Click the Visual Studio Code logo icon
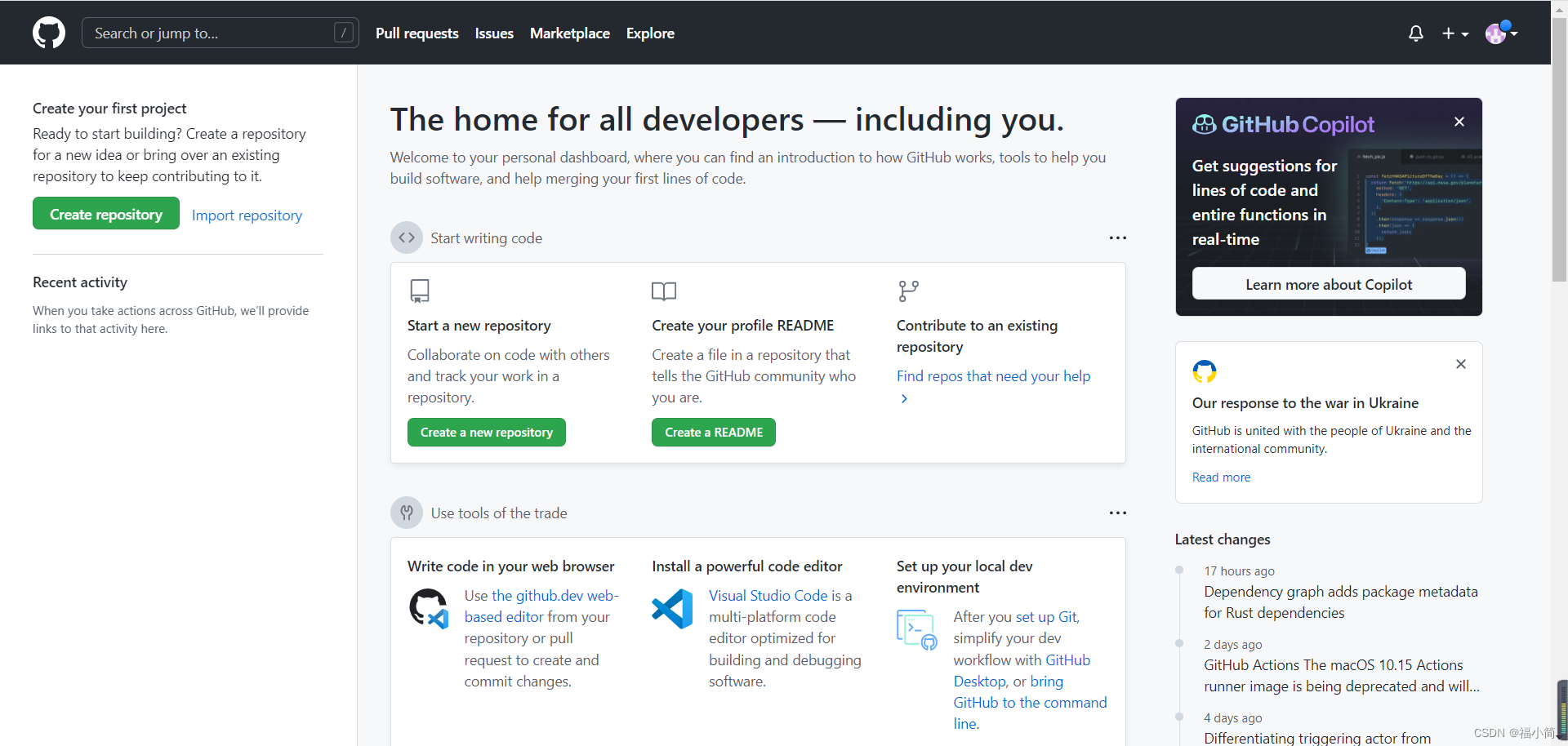Viewport: 1568px width, 746px height. coord(672,609)
